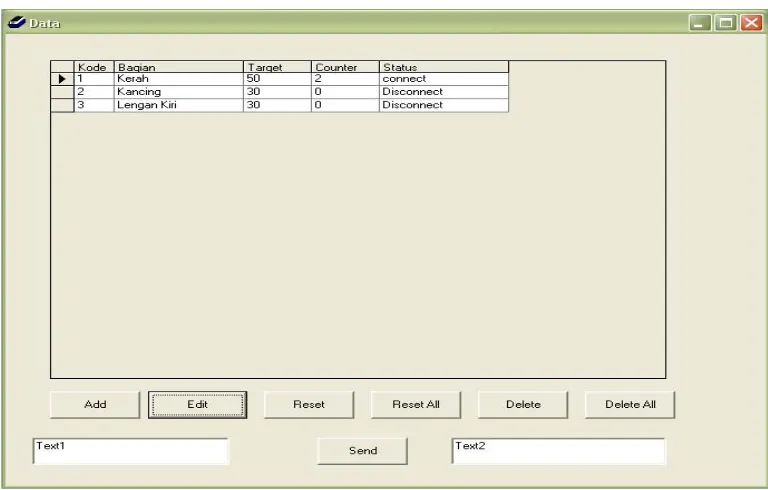Select the Target cell in Kancing row
The image size is (768, 490).
pyautogui.click(x=277, y=92)
